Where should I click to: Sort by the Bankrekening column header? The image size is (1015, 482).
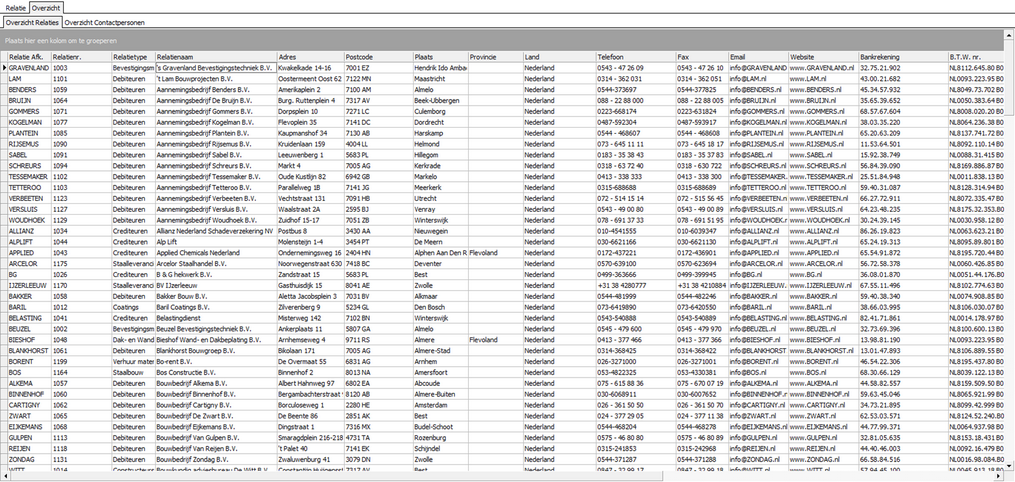[903, 57]
